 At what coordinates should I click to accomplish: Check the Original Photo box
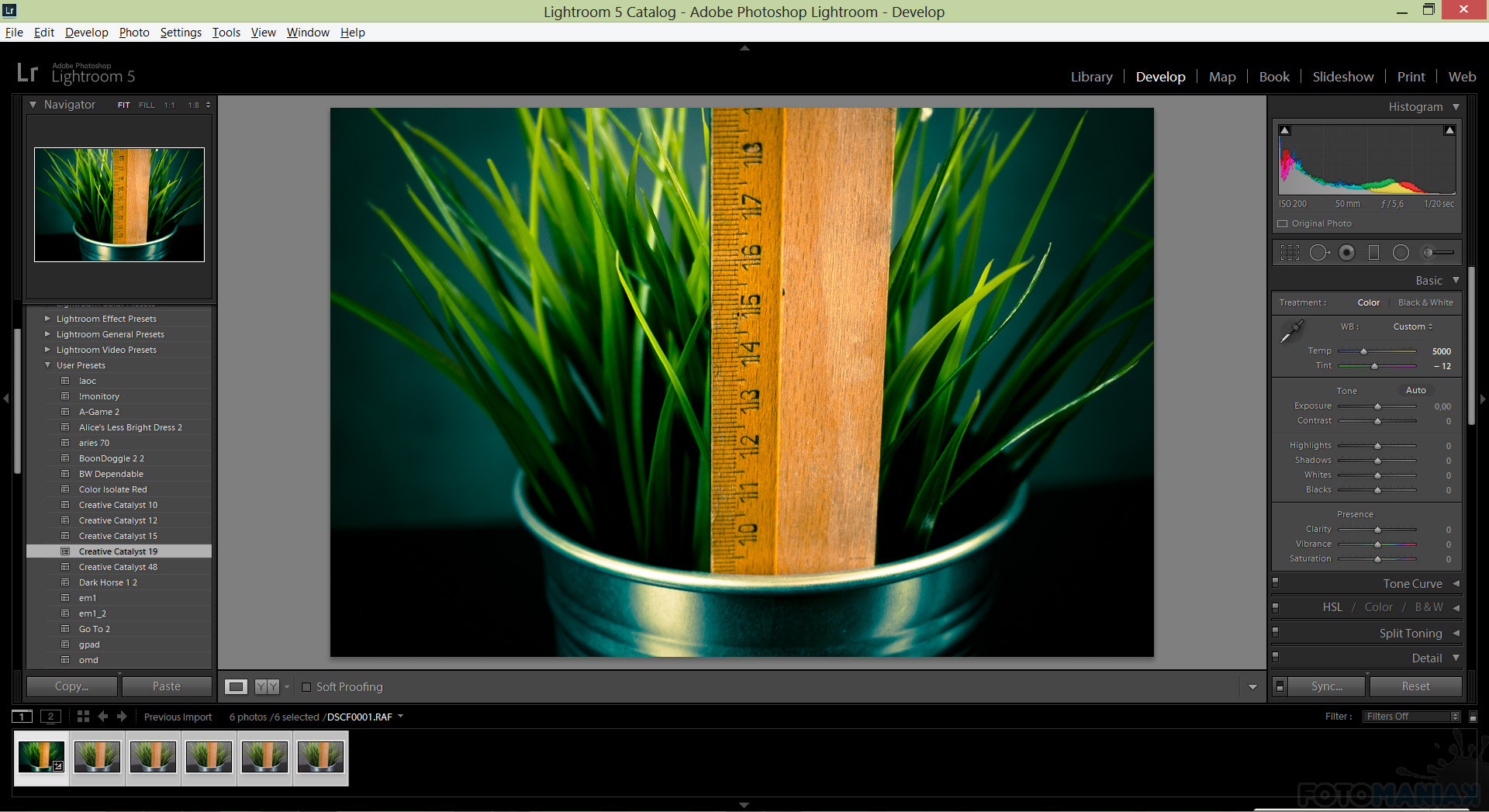click(1283, 224)
